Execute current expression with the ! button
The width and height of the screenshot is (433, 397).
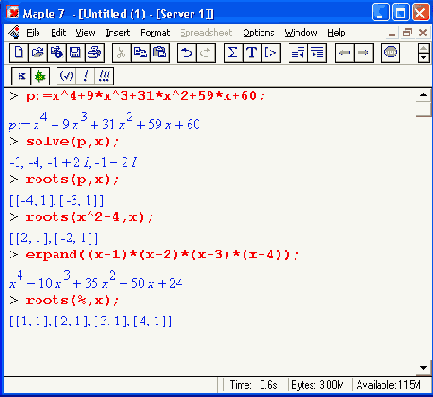(85, 76)
